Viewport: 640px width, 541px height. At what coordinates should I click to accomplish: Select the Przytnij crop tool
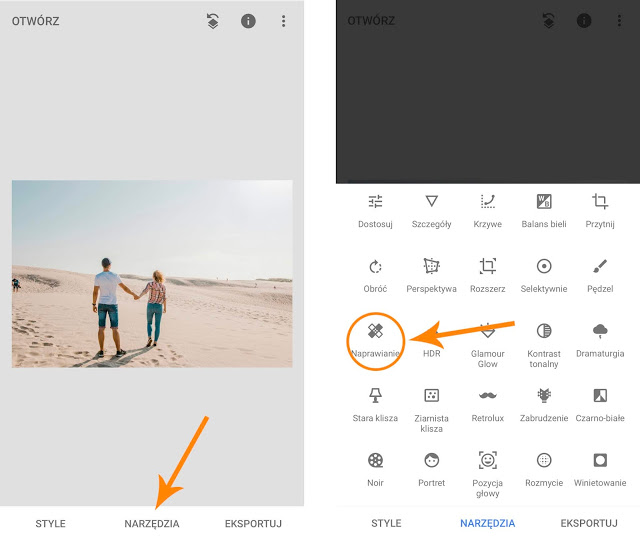coord(600,211)
